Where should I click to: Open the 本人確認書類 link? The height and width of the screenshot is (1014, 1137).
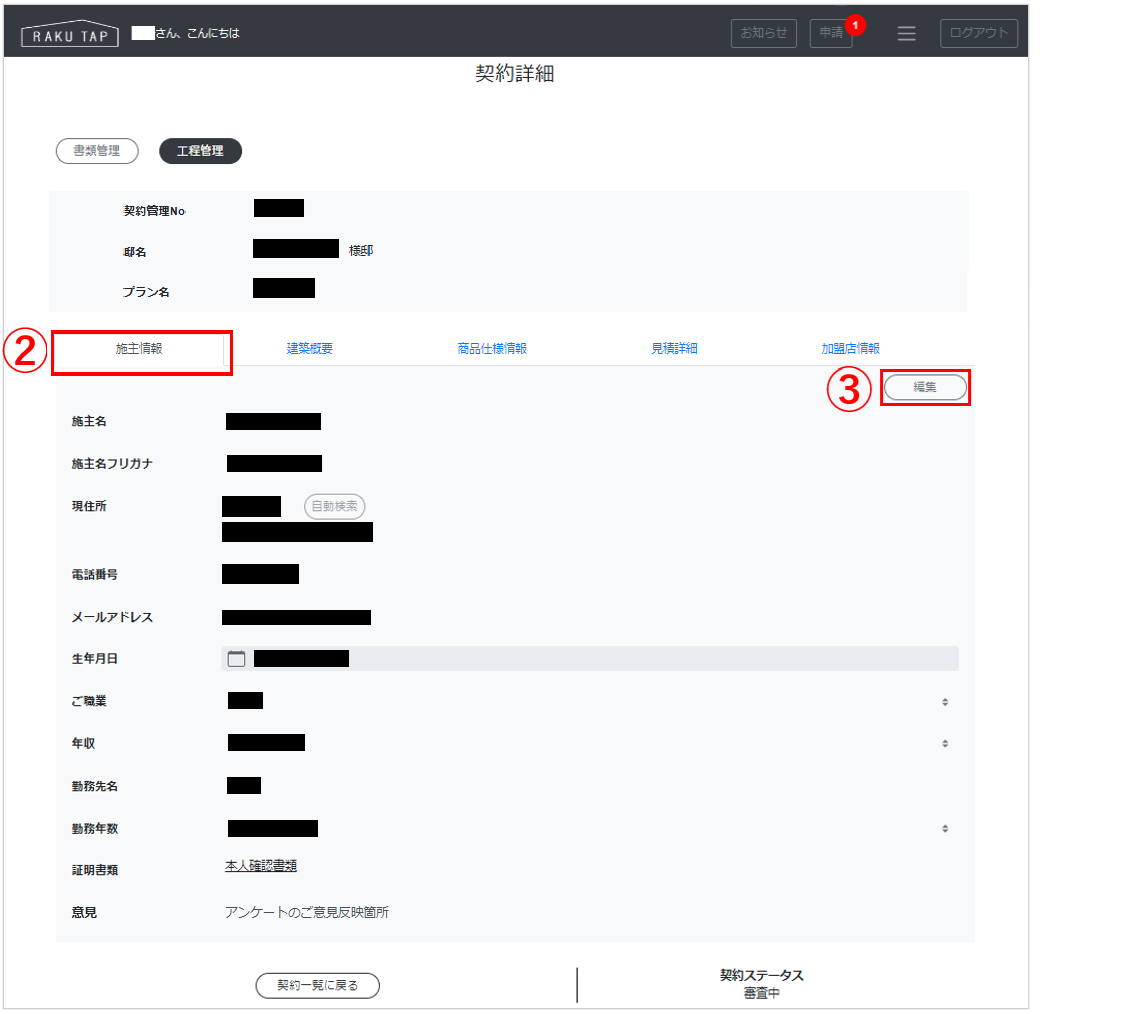[x=261, y=866]
